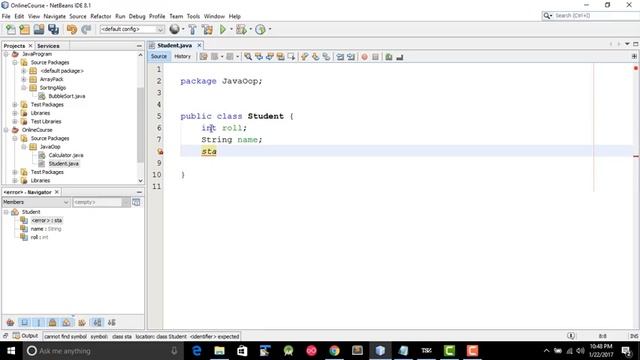Click the Last Edit icon in editor toolbar
The image size is (640, 360).
click(x=203, y=57)
